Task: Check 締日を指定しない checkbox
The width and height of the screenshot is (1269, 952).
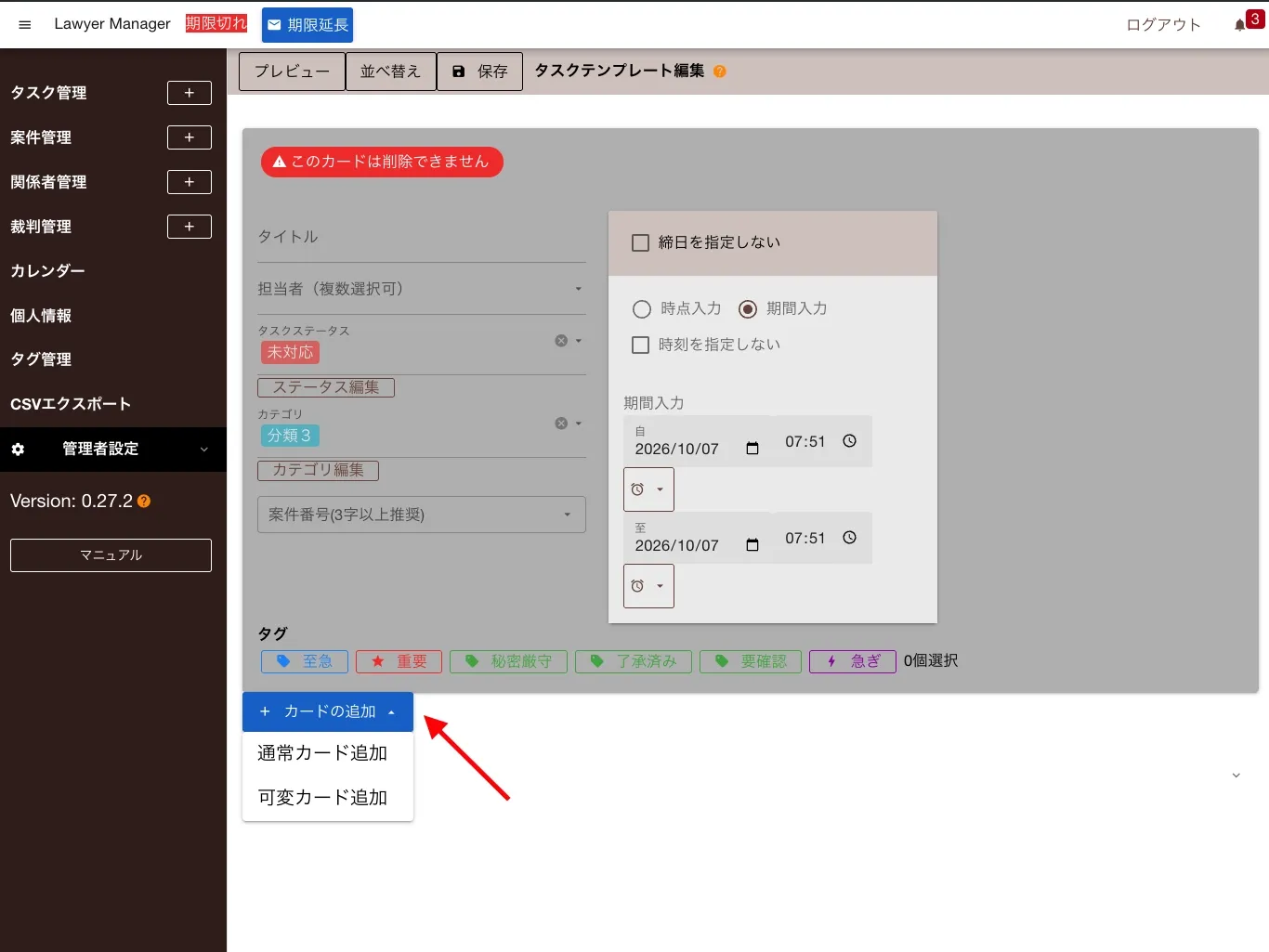Action: pyautogui.click(x=640, y=242)
